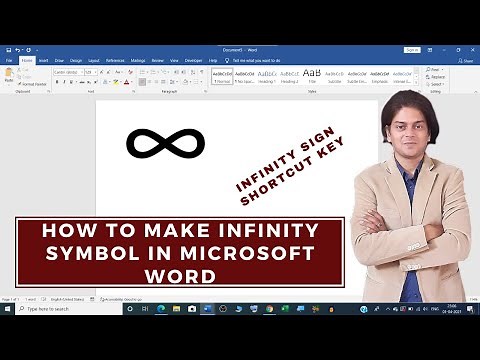Switch to the Design tab
The height and width of the screenshot is (360, 480).
coord(76,61)
